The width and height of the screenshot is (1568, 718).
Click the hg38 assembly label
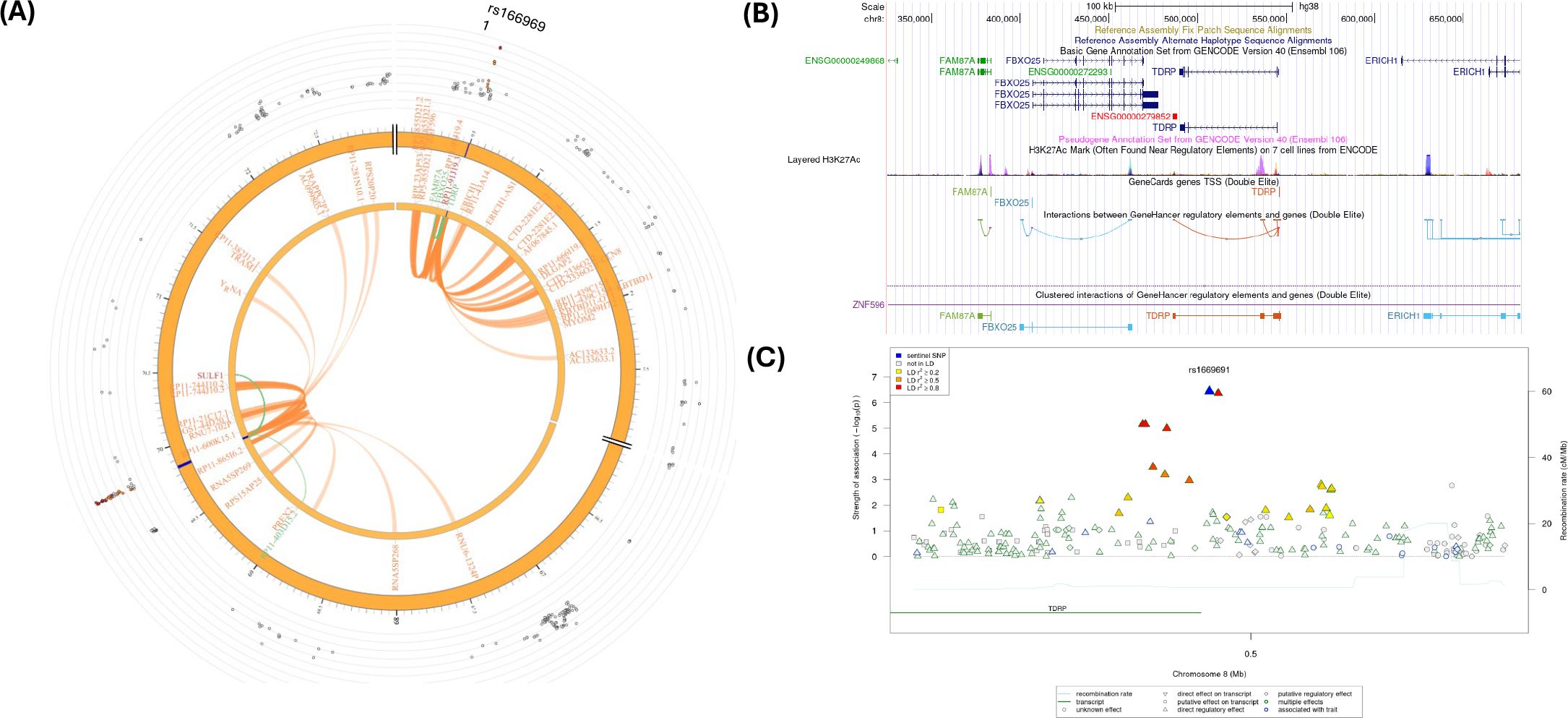[x=1309, y=7]
